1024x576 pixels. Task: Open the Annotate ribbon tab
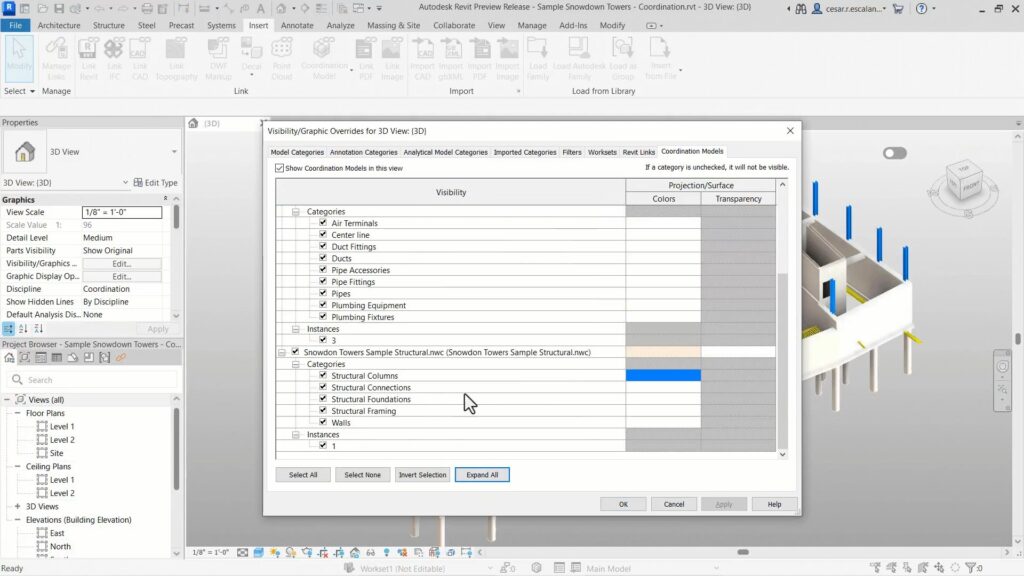pyautogui.click(x=296, y=25)
